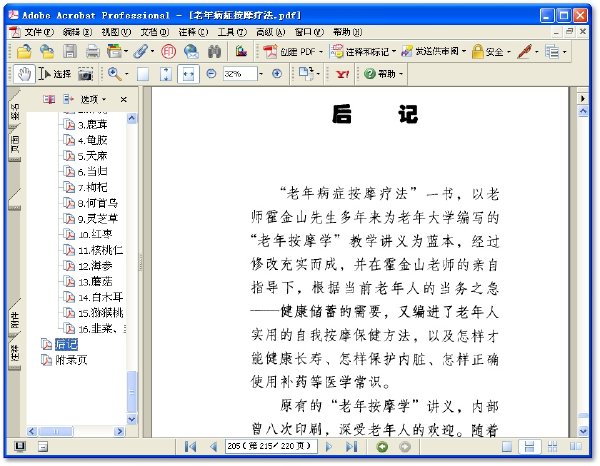Switch to the Comments side tab

pyautogui.click(x=15, y=352)
